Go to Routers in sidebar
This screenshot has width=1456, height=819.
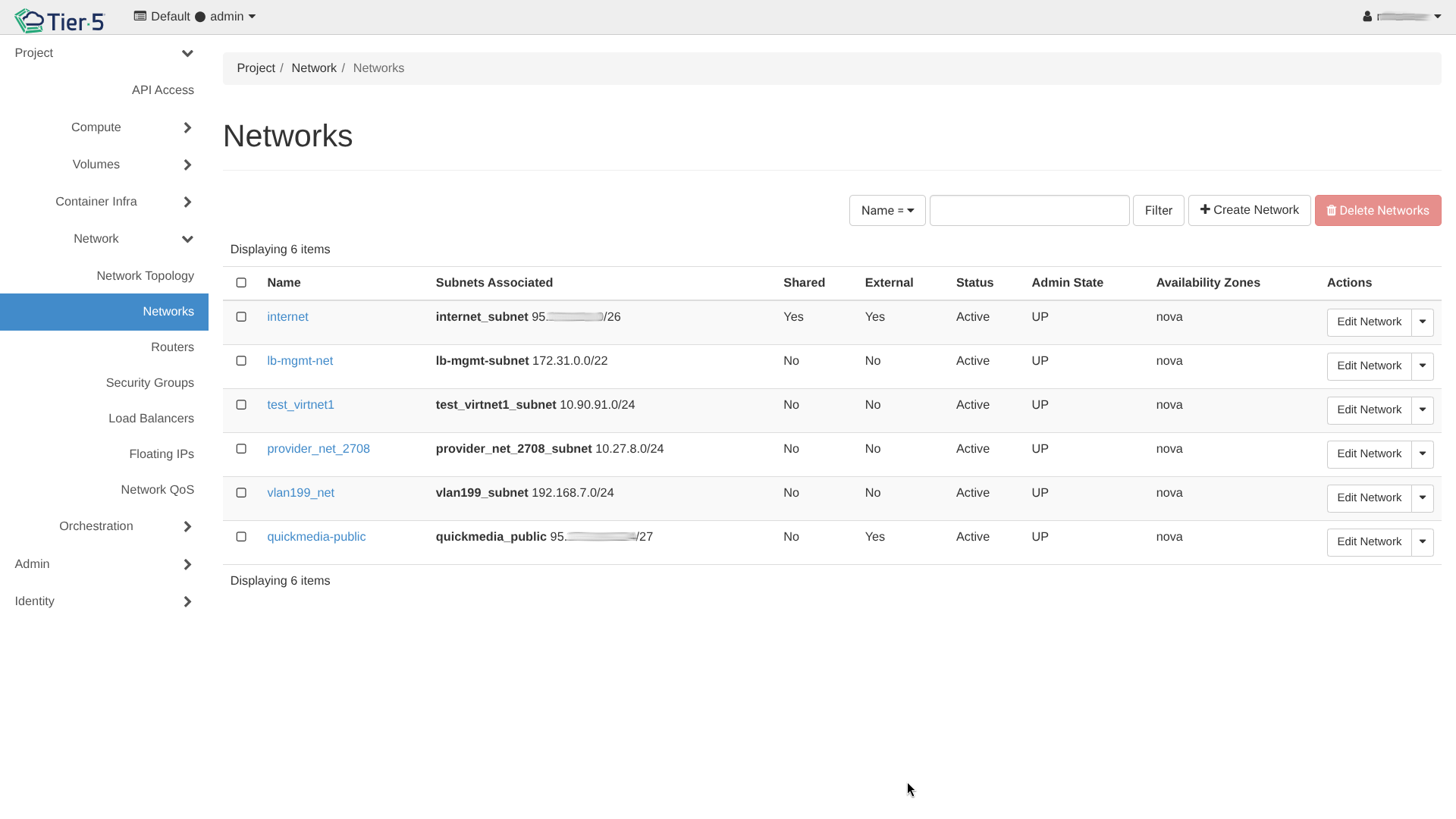click(172, 347)
